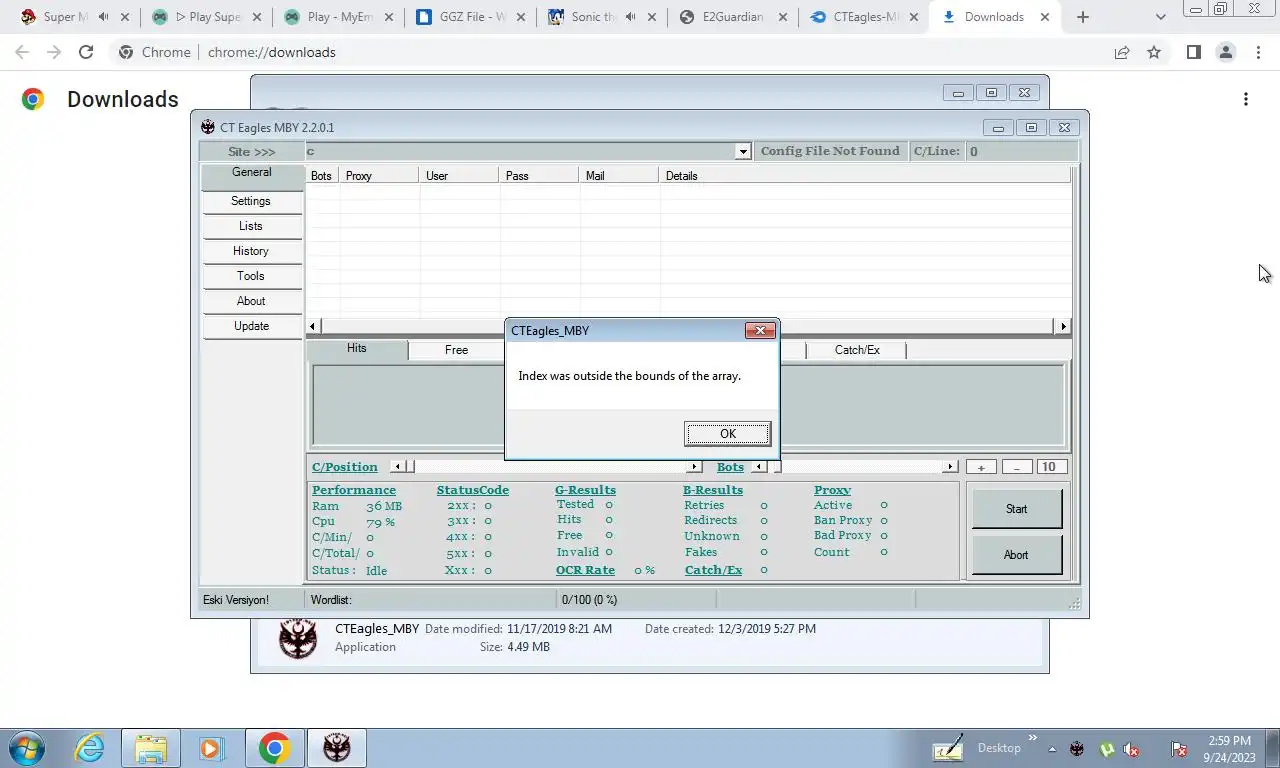The height and width of the screenshot is (768, 1280).
Task: Open the Windows Start button
Action: 26,748
